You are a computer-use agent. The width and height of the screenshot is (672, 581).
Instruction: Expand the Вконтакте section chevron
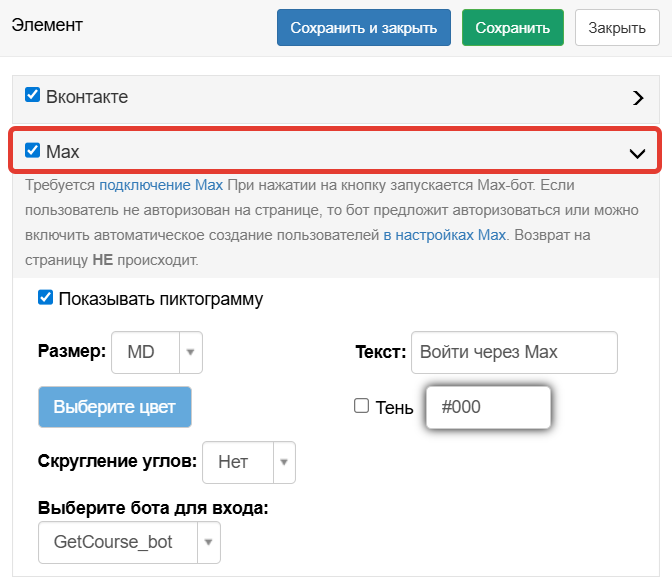[x=638, y=98]
